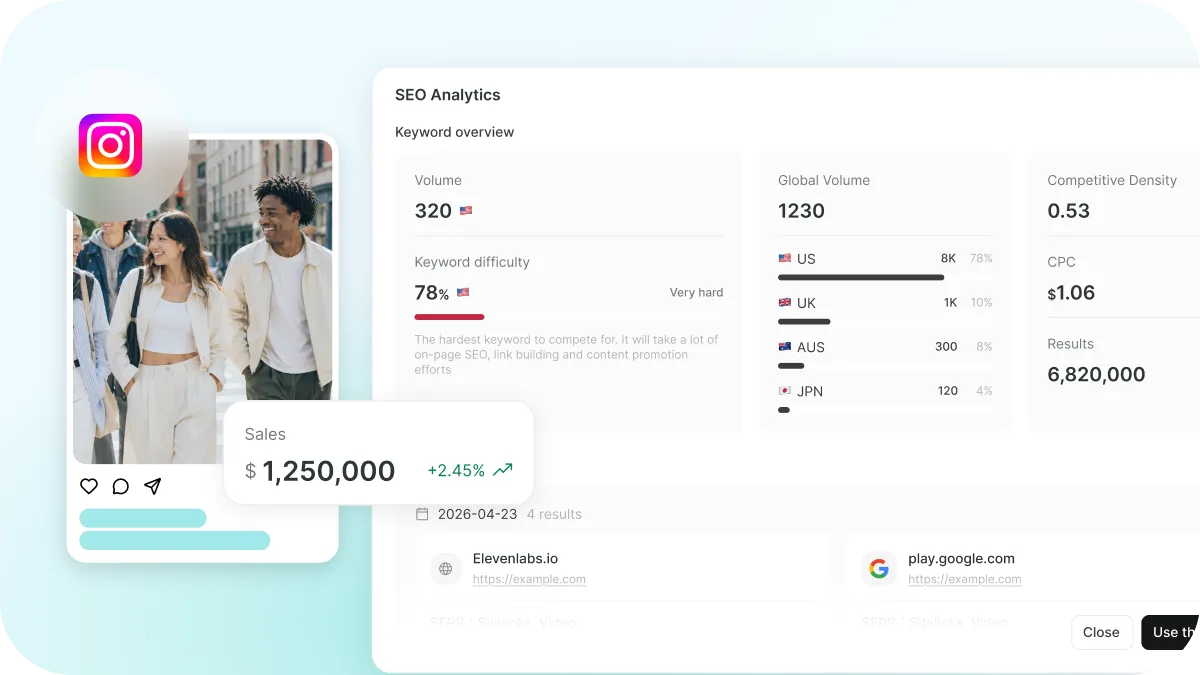
Task: Like the post with the heart icon
Action: click(x=89, y=486)
